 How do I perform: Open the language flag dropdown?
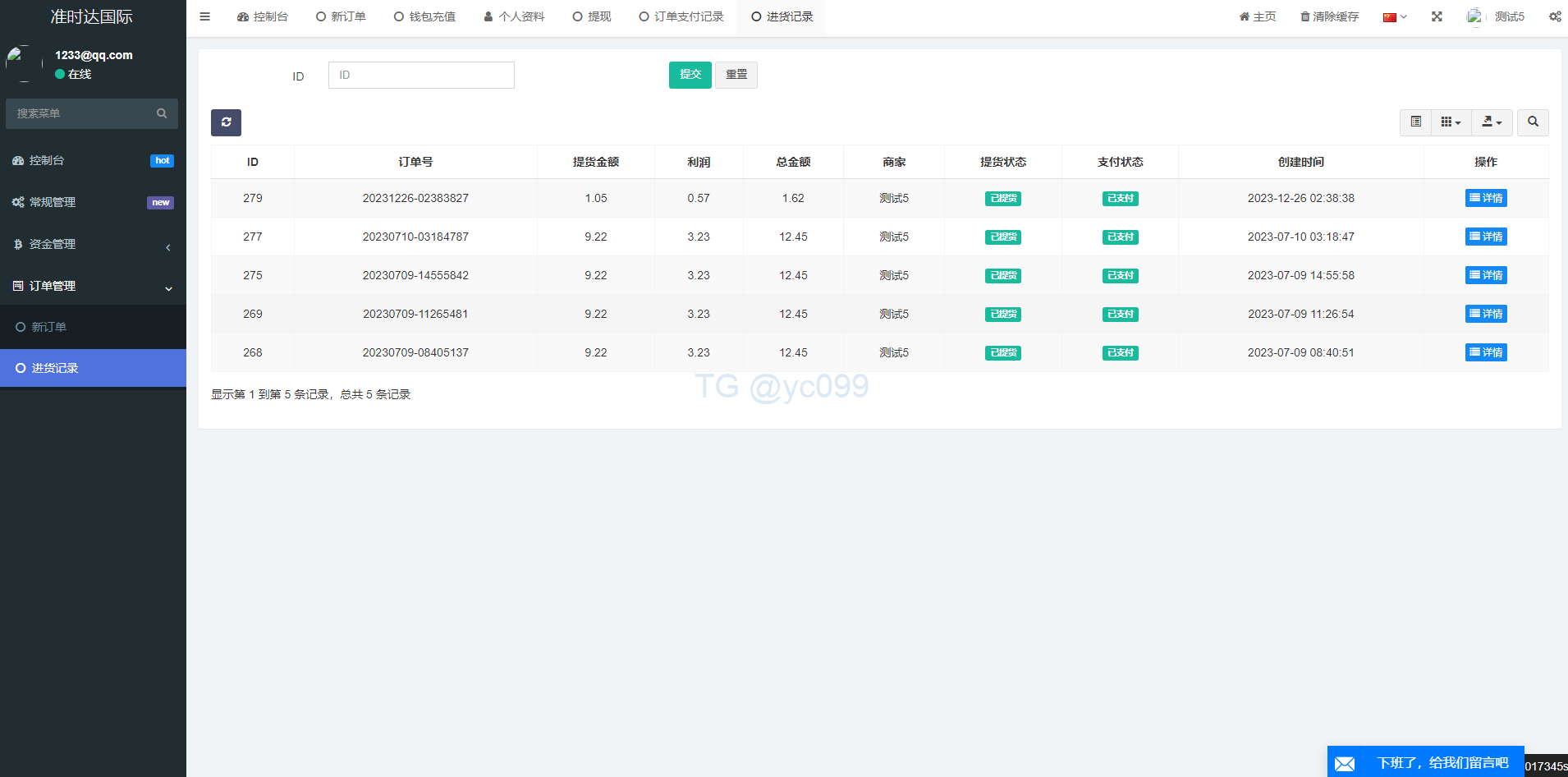(1394, 16)
